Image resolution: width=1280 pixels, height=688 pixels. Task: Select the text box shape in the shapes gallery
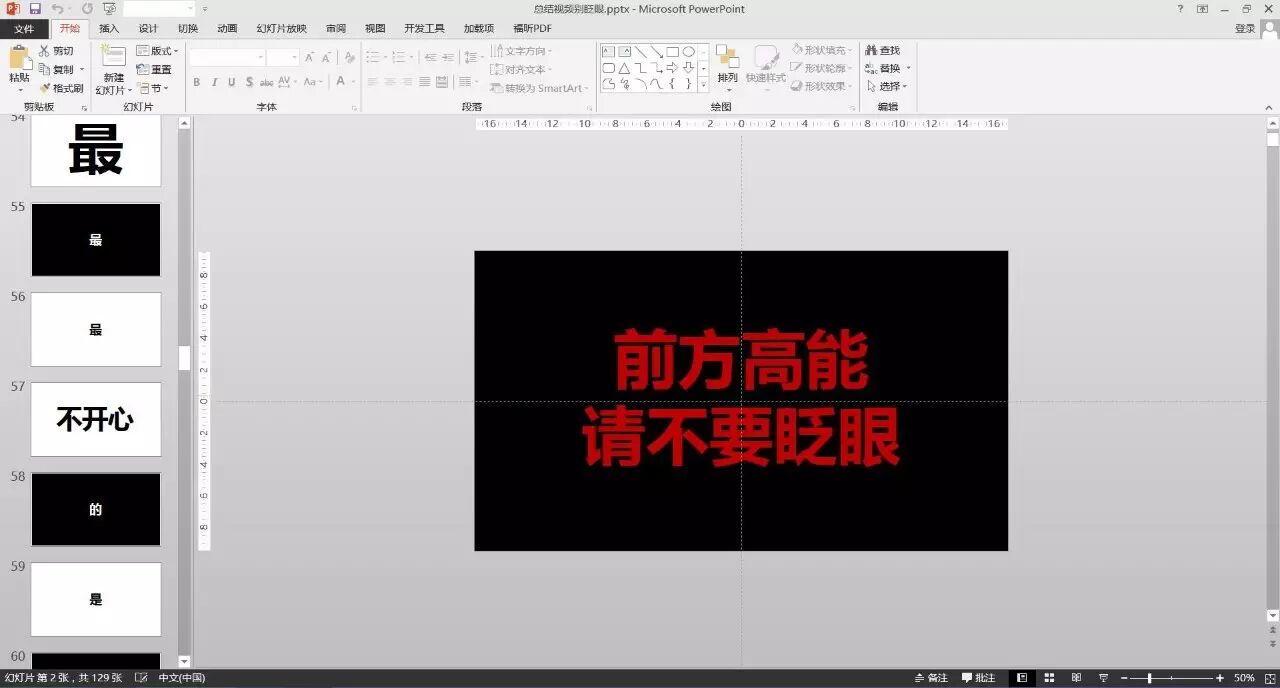(x=608, y=51)
